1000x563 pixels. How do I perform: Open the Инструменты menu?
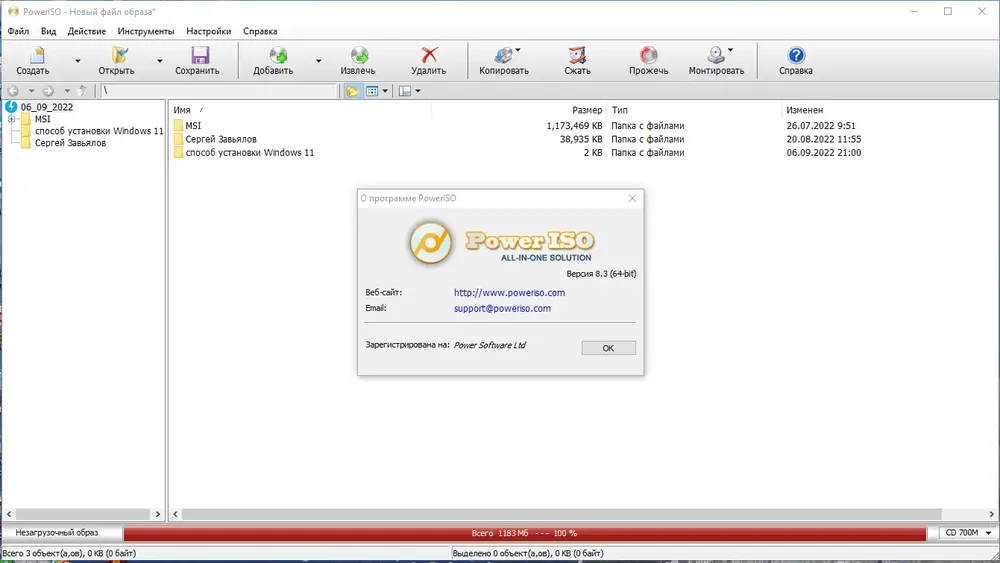click(145, 31)
